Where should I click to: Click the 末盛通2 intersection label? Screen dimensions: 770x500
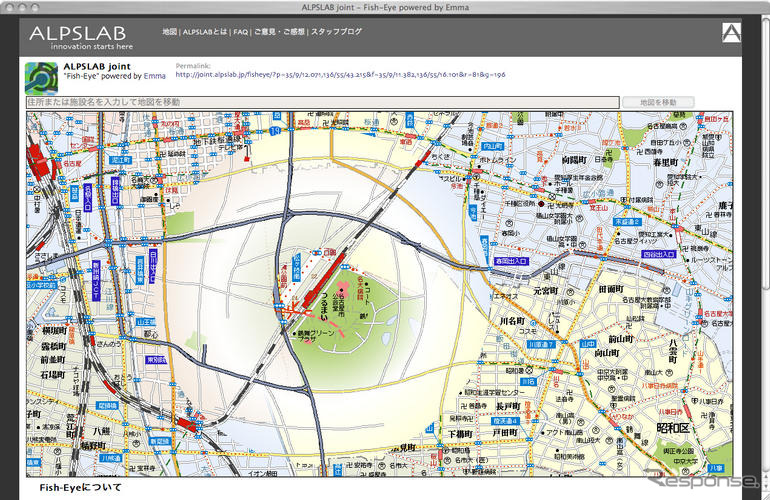(627, 222)
